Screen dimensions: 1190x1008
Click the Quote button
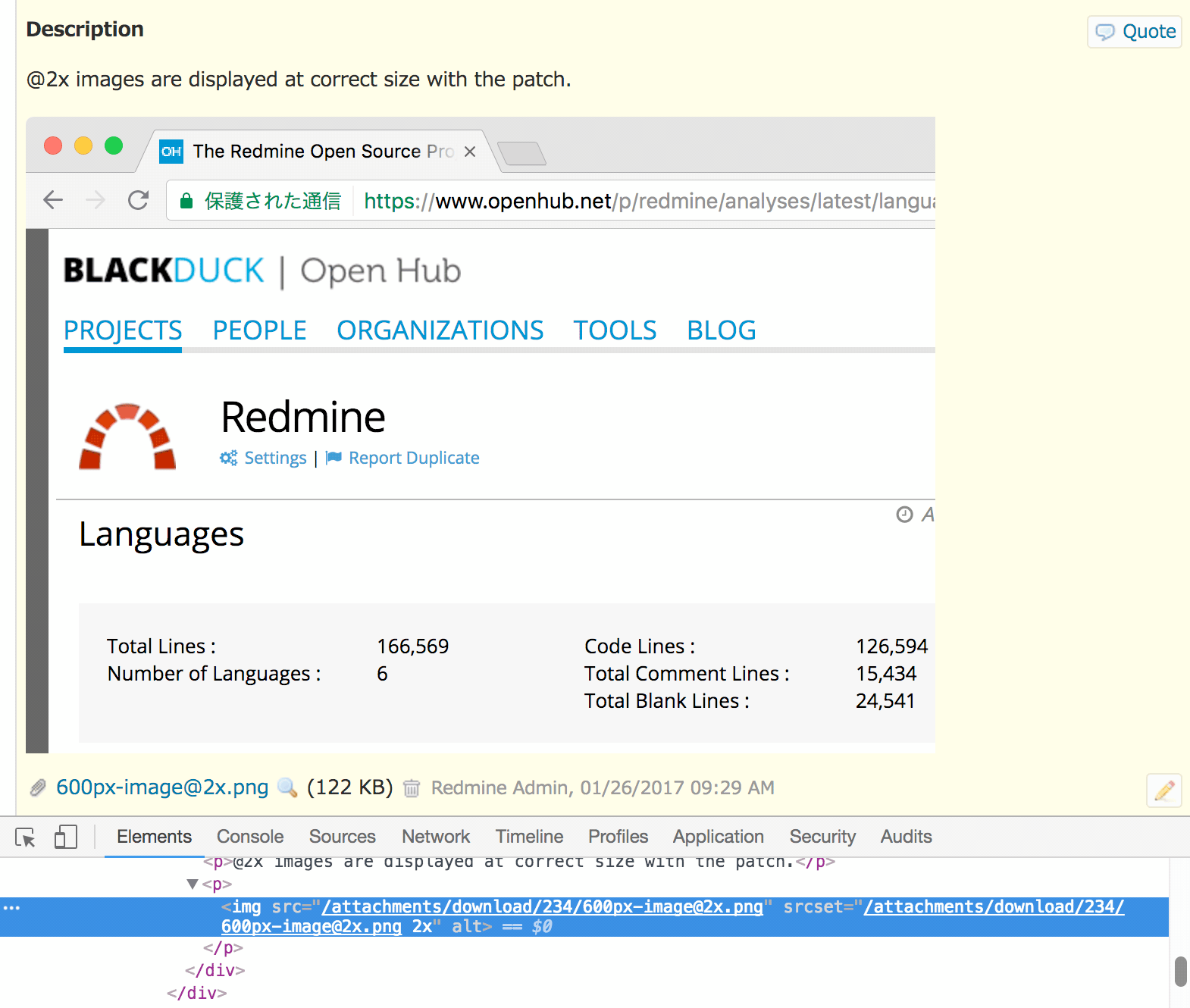point(1135,32)
